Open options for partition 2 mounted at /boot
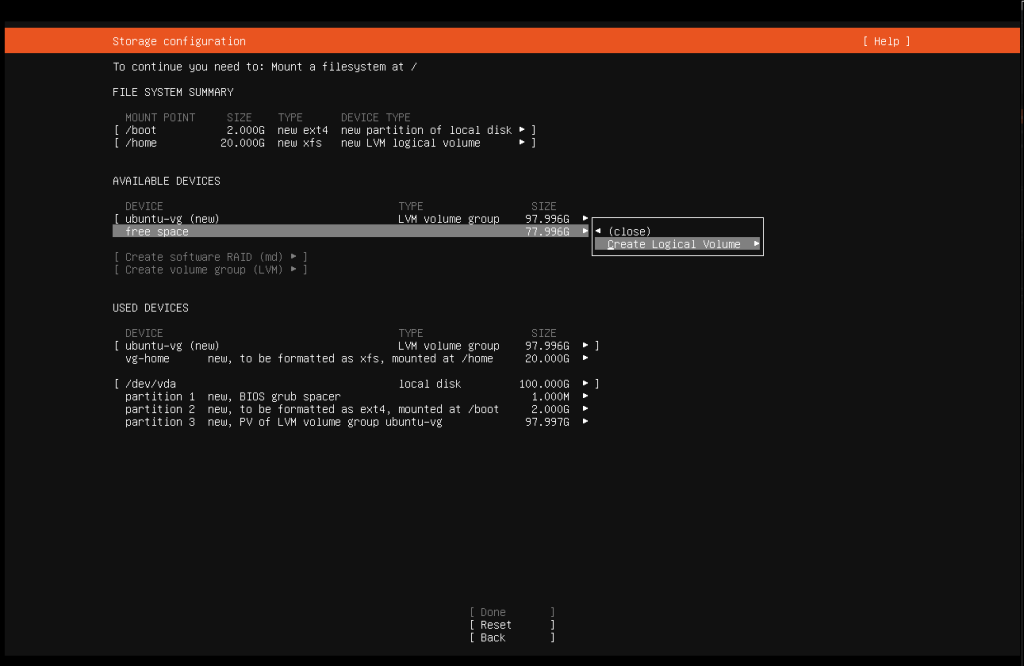This screenshot has height=666, width=1024. click(x=585, y=408)
